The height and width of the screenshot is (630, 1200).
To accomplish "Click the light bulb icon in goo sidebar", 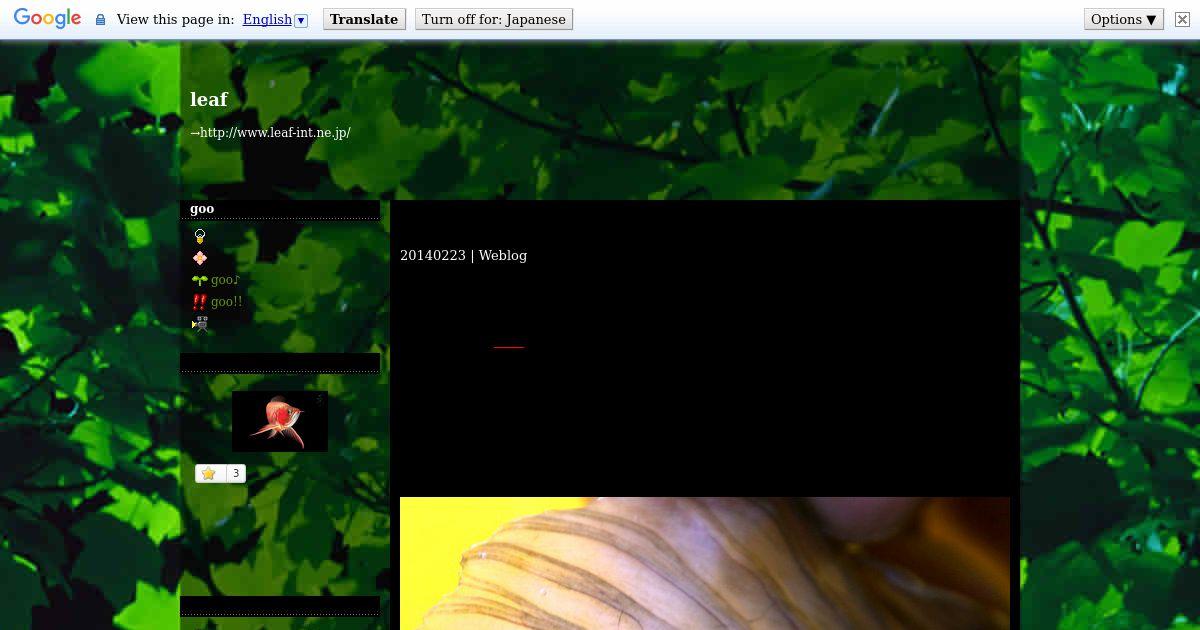I will coord(200,237).
